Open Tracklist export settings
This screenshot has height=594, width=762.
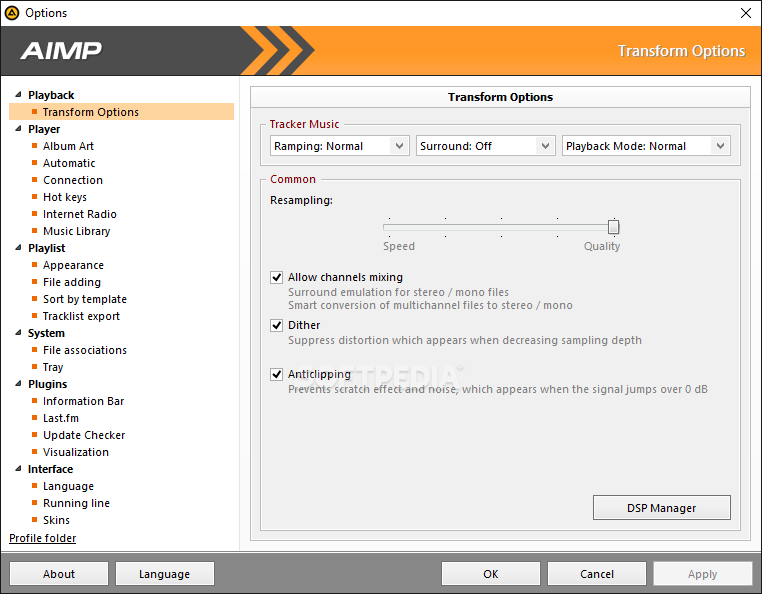point(81,316)
